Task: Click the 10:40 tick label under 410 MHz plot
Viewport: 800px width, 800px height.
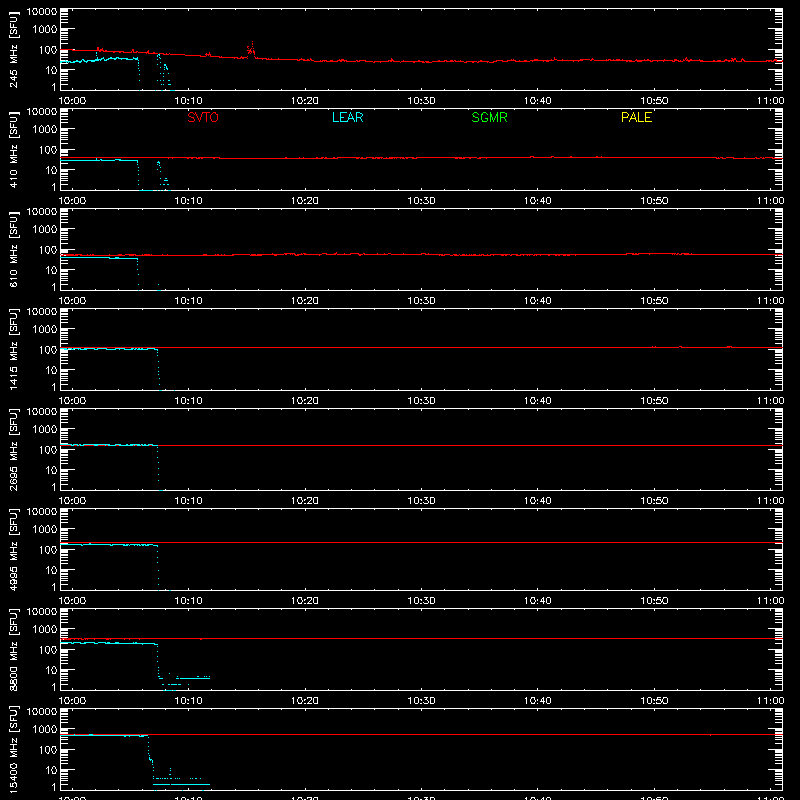Action: (538, 201)
